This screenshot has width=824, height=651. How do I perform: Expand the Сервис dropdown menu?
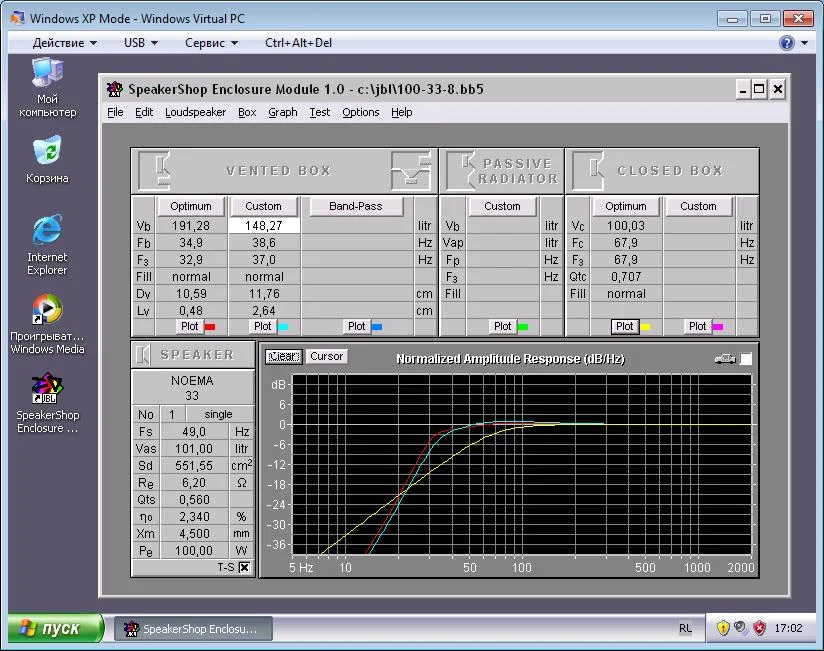coord(211,43)
